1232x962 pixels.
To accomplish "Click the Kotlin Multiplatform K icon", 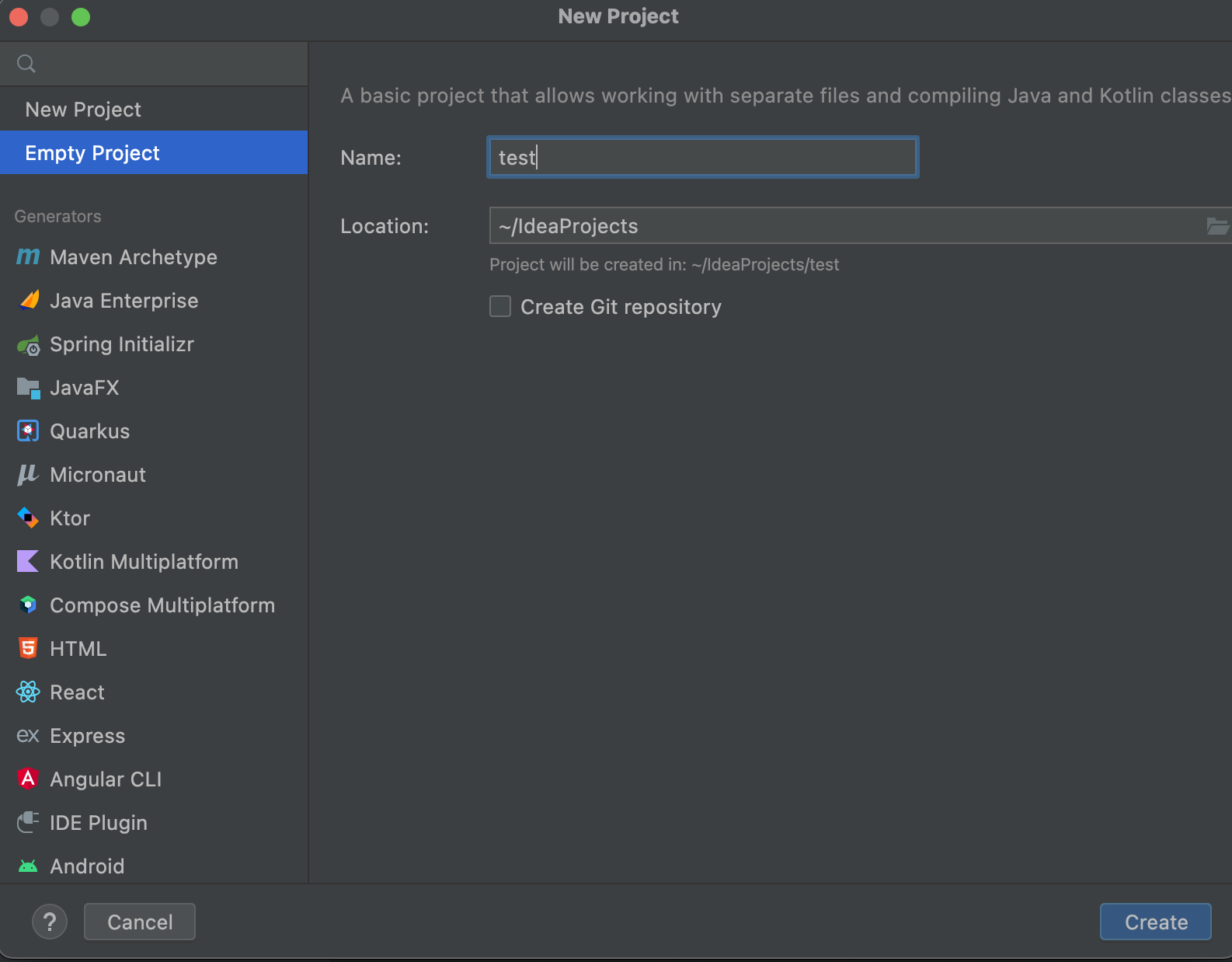I will pyautogui.click(x=28, y=561).
